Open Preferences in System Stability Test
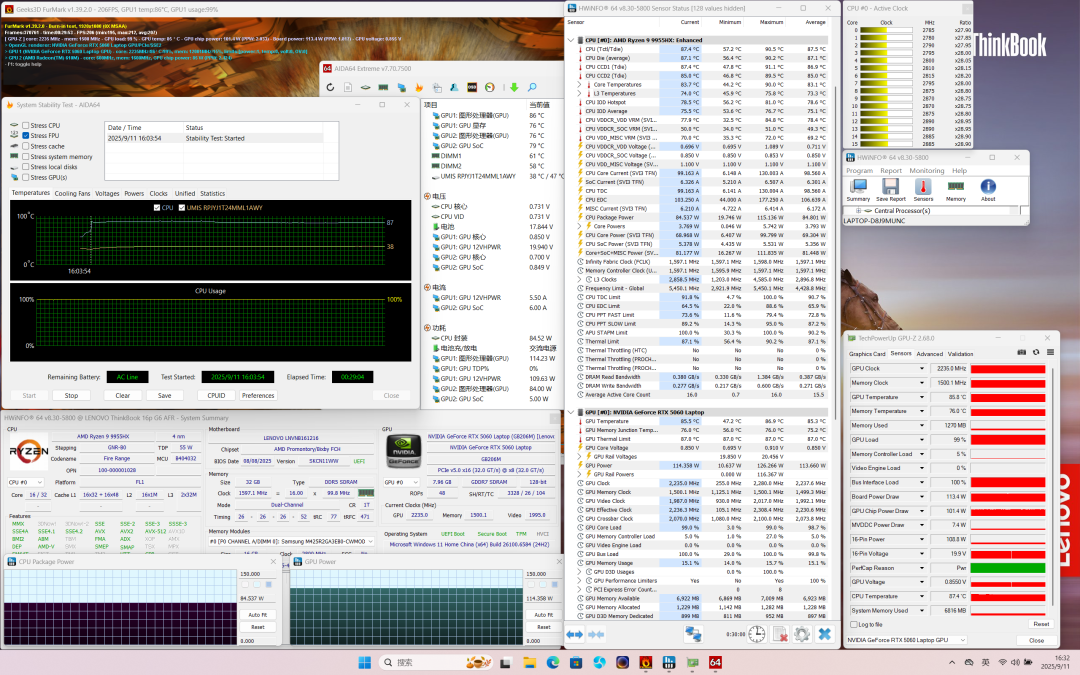This screenshot has height=675, width=1080. pyautogui.click(x=258, y=395)
